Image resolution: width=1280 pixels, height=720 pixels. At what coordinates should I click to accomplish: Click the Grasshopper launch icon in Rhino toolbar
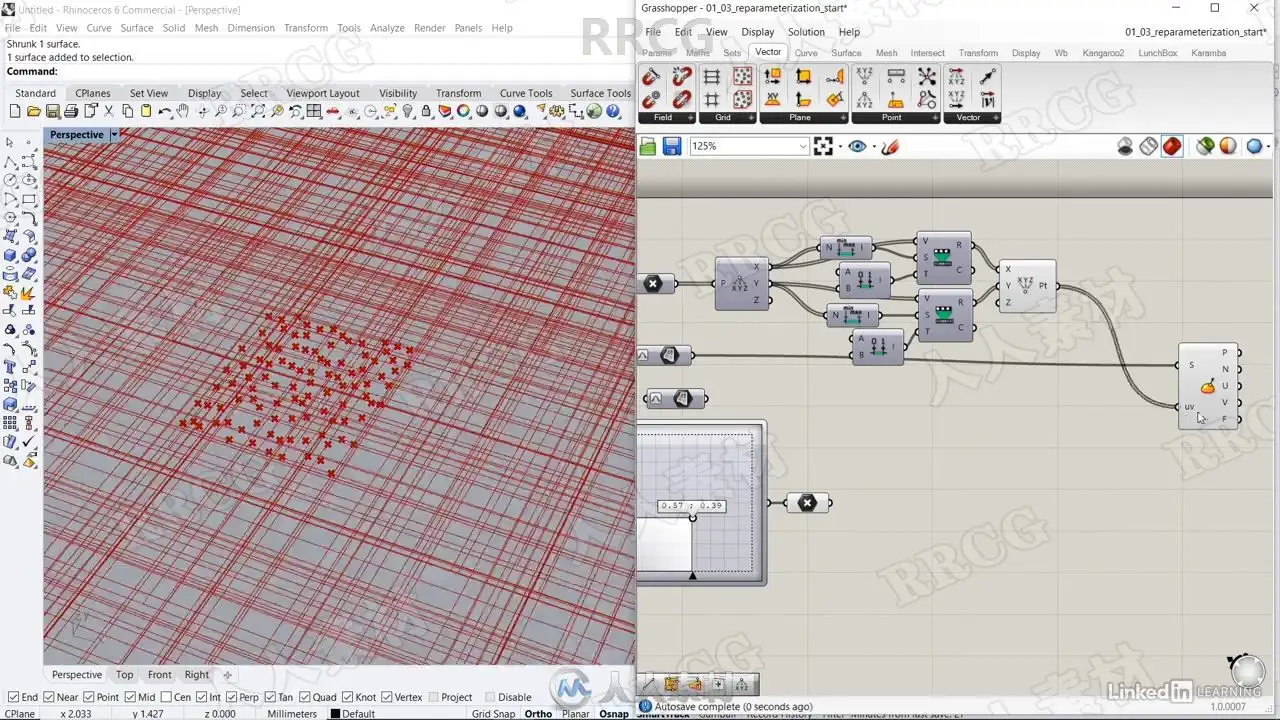click(594, 111)
